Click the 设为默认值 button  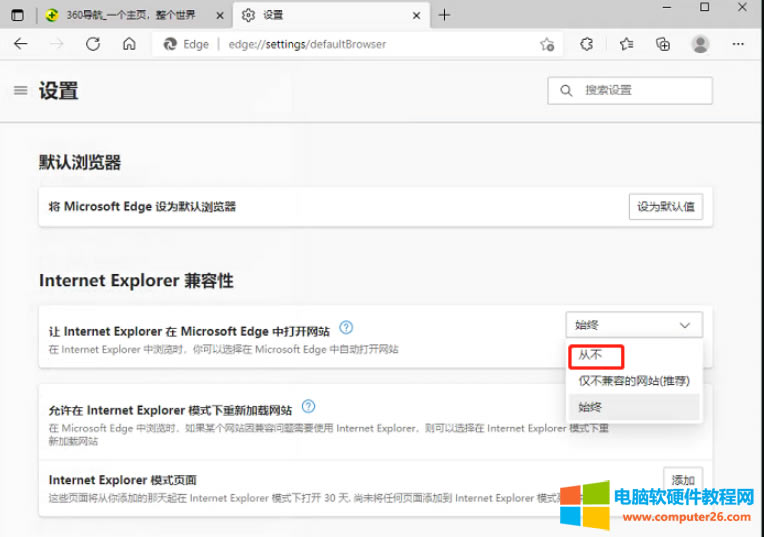[x=665, y=207]
